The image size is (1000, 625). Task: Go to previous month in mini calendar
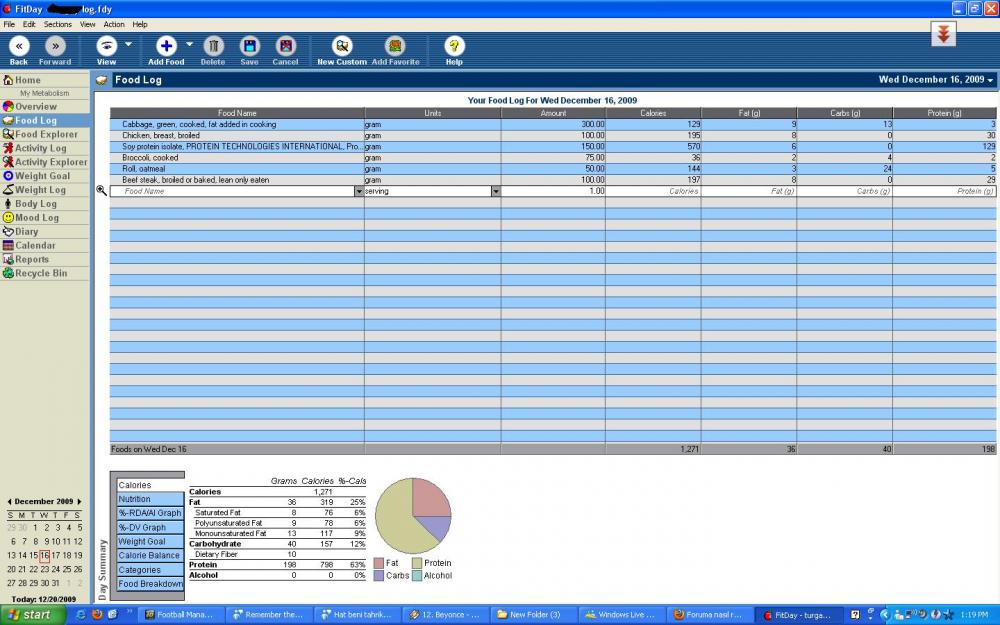pyautogui.click(x=10, y=502)
